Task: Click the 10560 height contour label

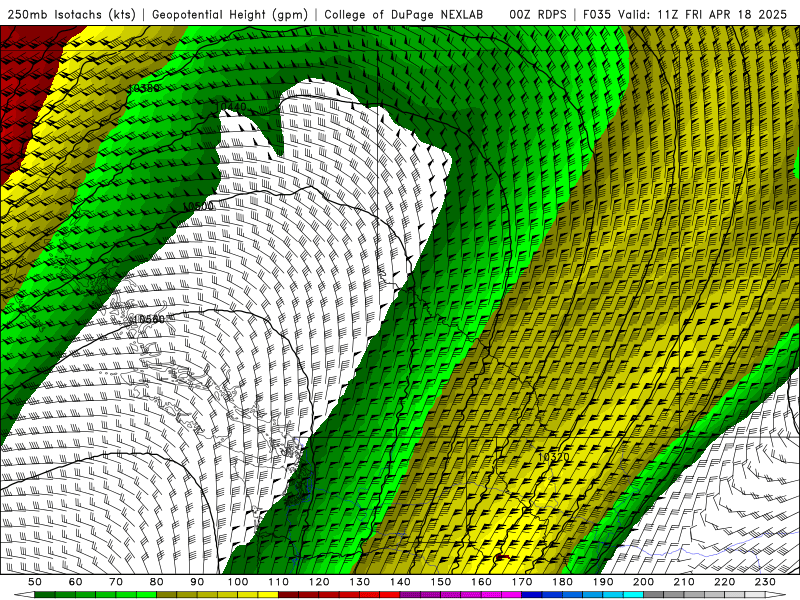Action: pyautogui.click(x=149, y=319)
